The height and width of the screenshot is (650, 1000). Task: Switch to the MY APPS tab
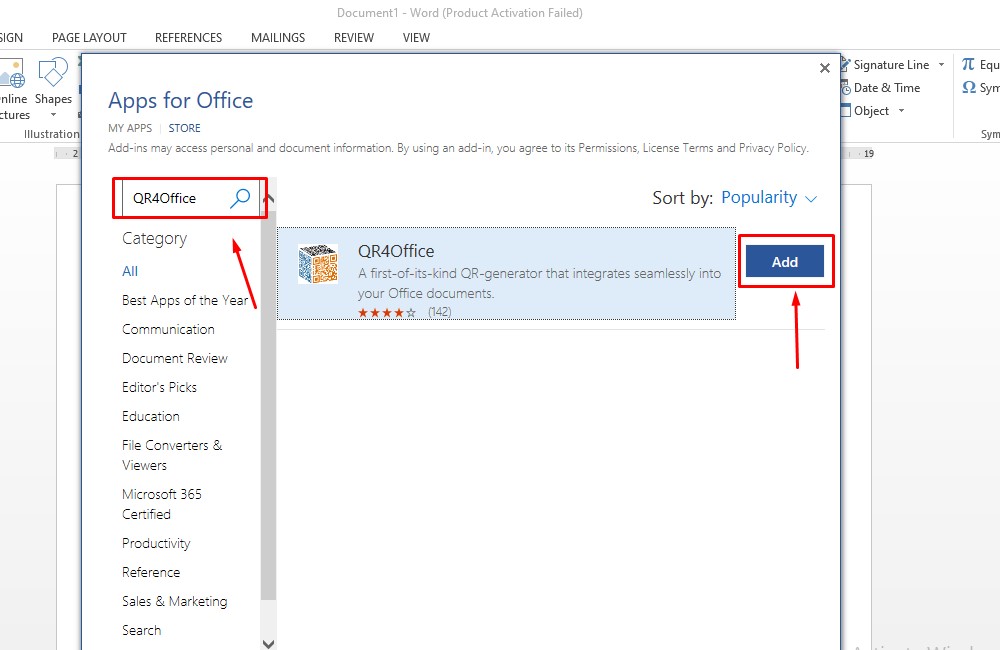coord(129,128)
